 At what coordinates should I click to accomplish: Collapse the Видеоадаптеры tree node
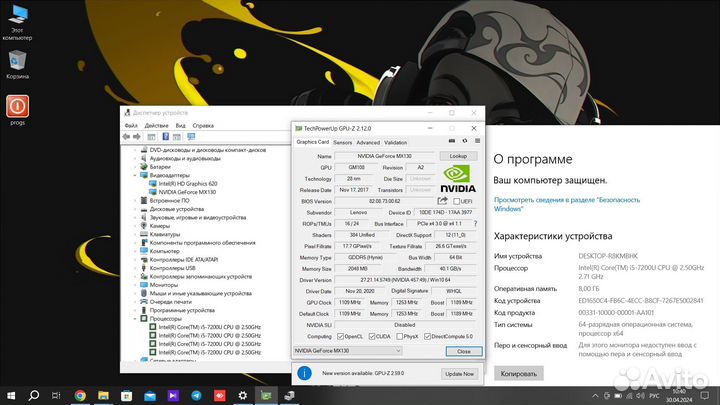(x=135, y=175)
